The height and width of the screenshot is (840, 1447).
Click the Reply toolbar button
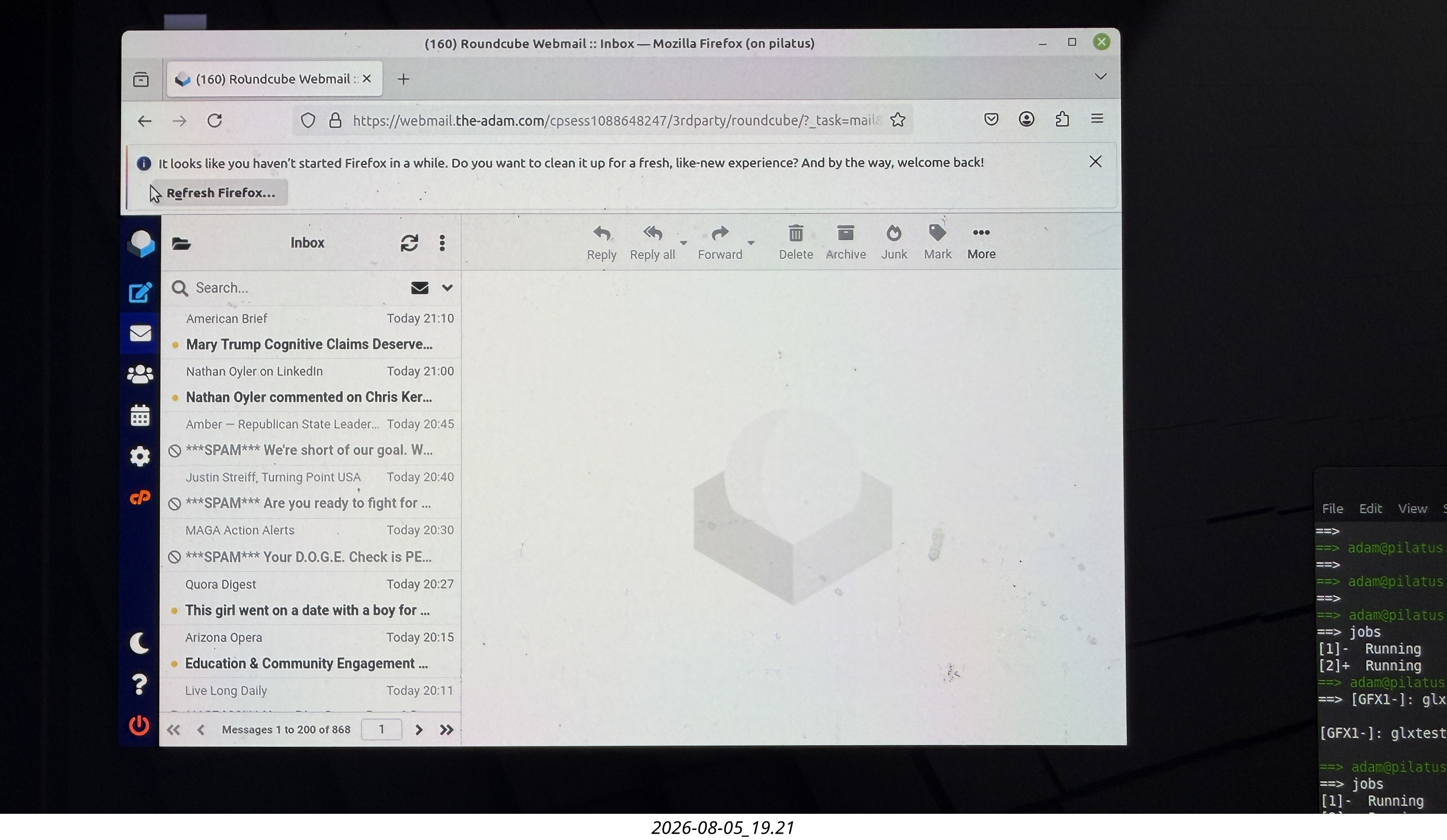coord(601,242)
